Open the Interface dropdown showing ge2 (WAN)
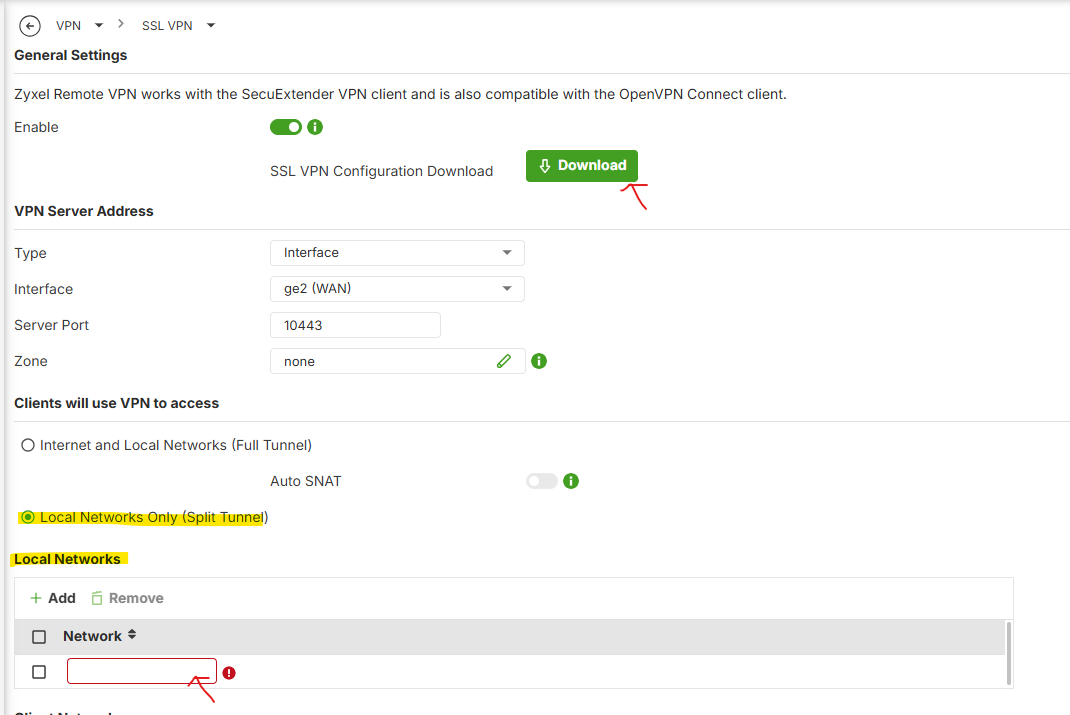 [x=397, y=289]
